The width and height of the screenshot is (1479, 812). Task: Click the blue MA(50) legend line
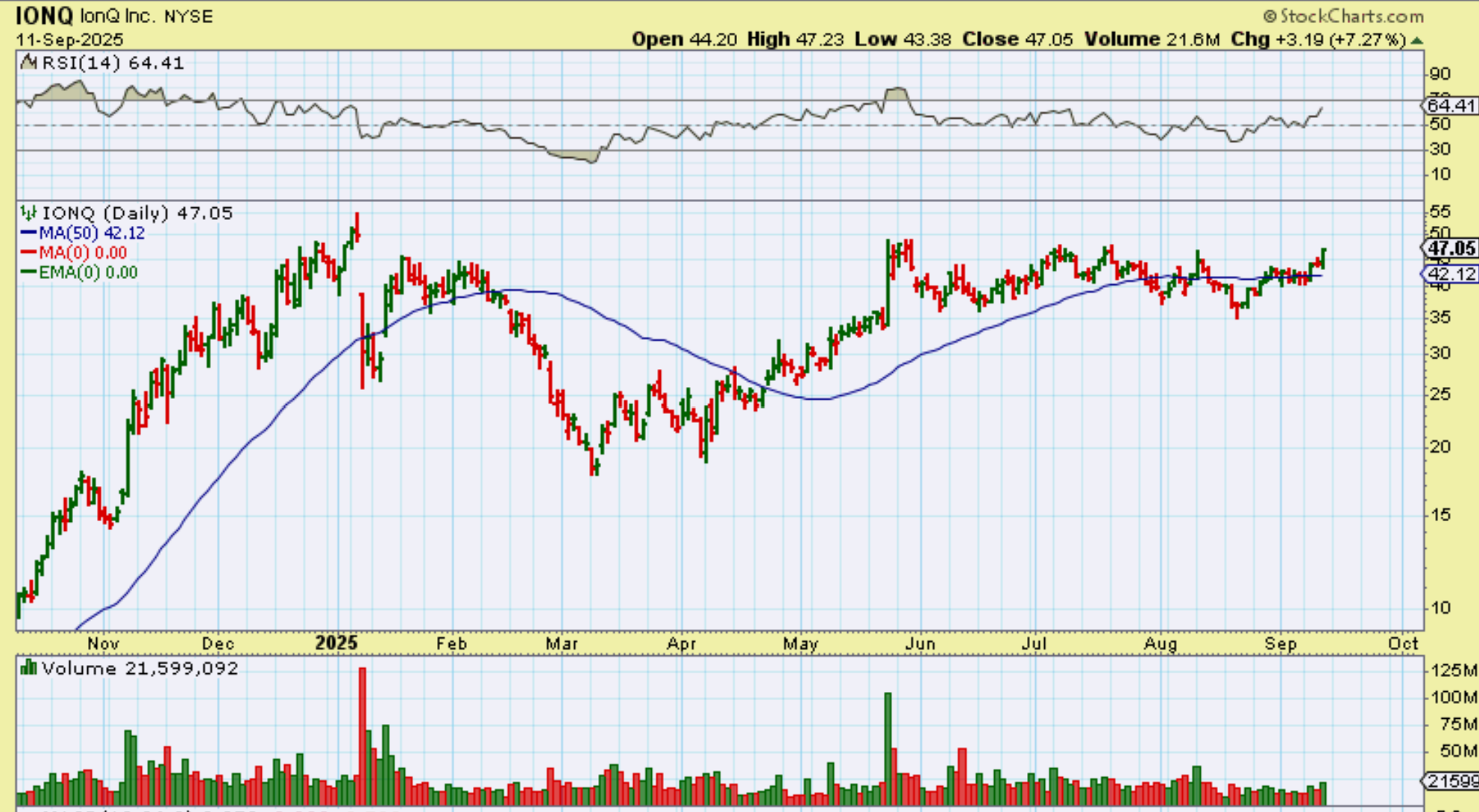[x=28, y=233]
